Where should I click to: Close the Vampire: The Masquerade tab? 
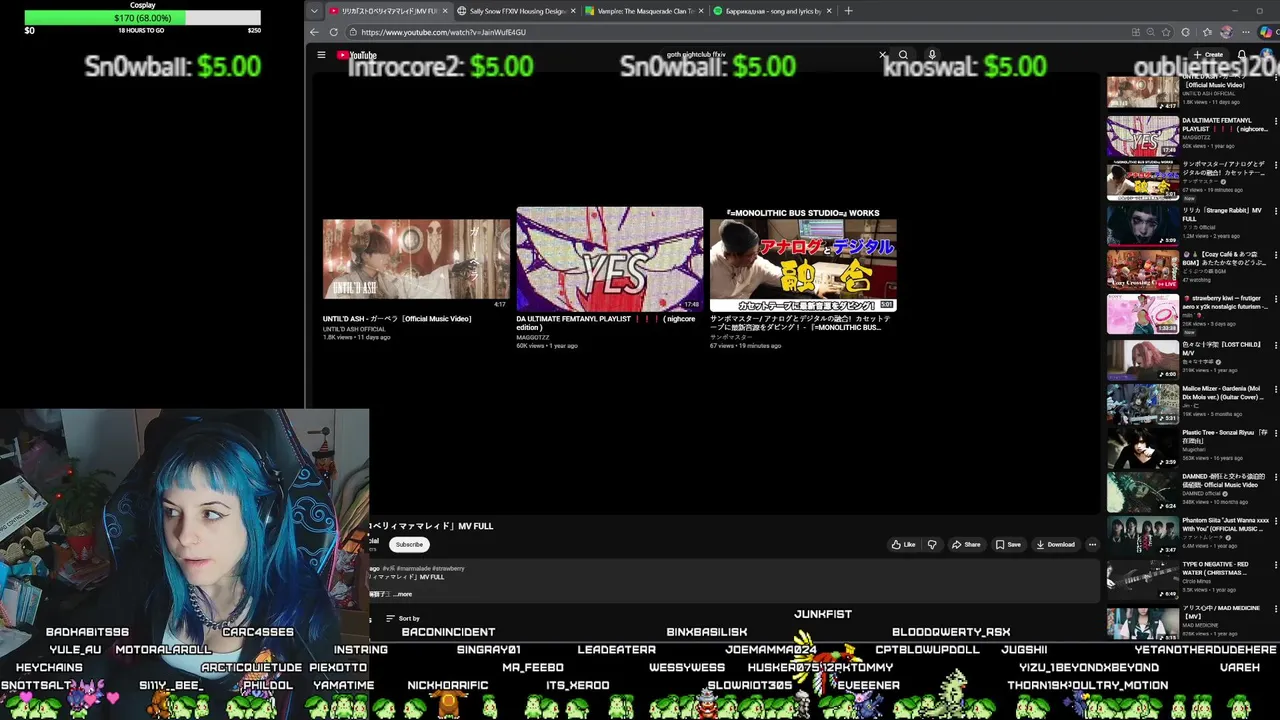coord(700,11)
